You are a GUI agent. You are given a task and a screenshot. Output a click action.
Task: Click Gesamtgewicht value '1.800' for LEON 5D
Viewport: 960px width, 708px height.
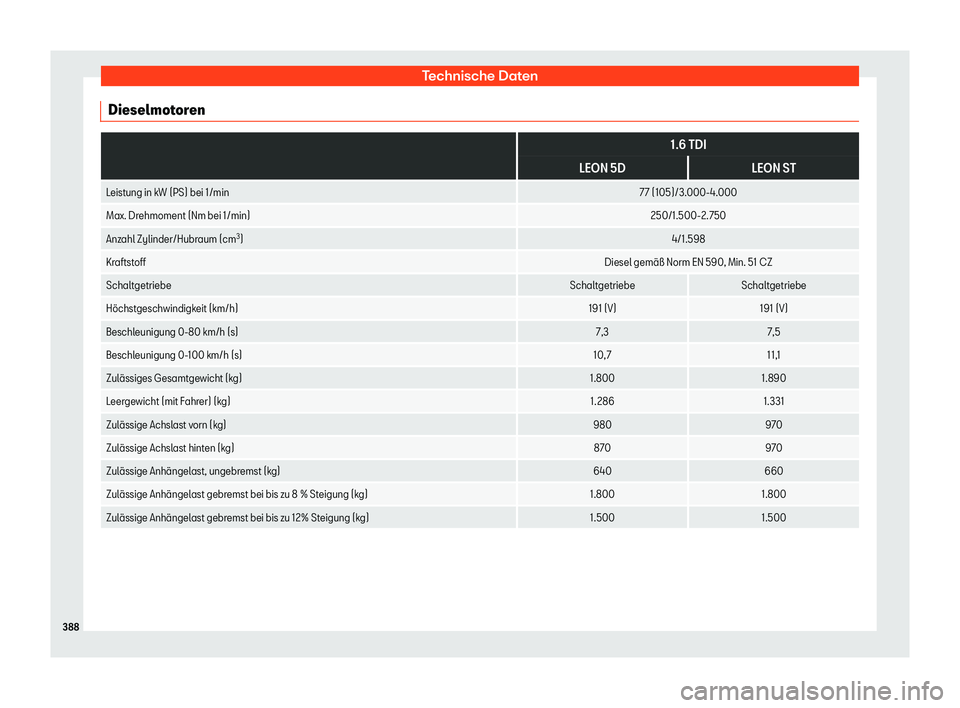[x=602, y=378]
